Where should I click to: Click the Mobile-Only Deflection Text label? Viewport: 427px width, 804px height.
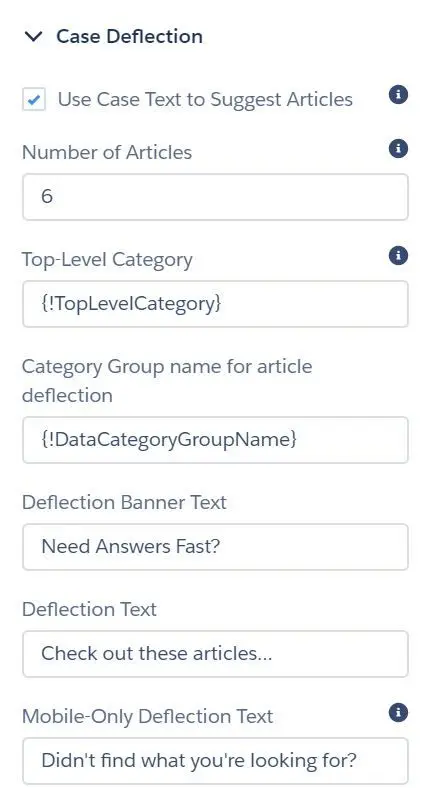coord(148,716)
